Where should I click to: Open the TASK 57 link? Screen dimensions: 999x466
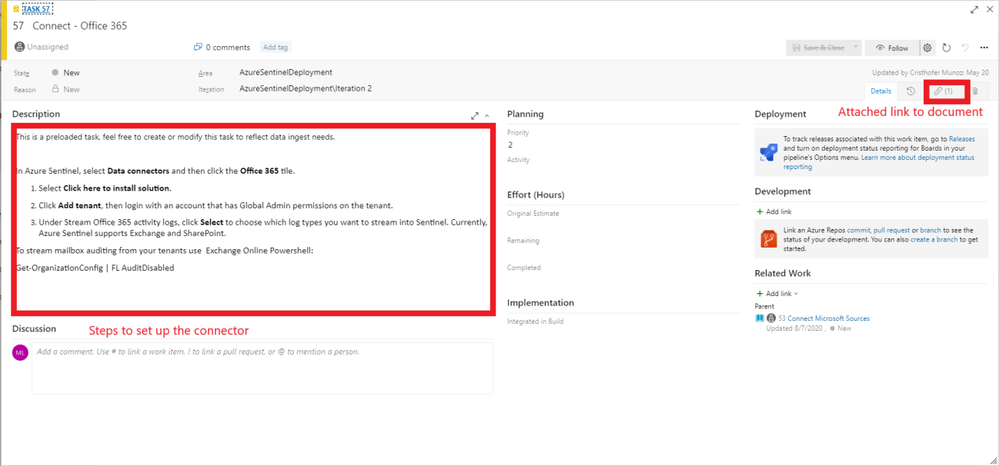pyautogui.click(x=37, y=9)
